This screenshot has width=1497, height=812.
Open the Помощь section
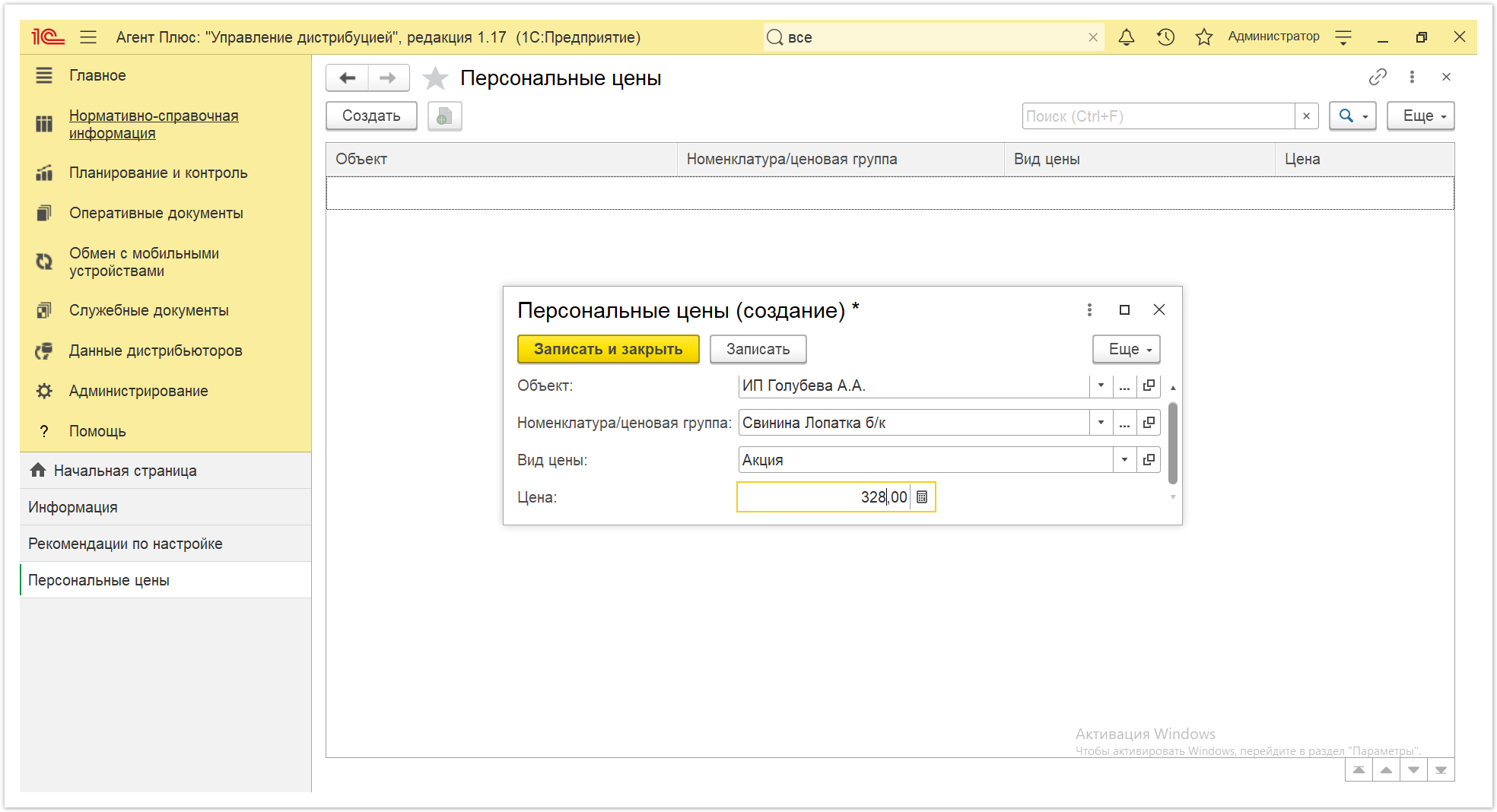[97, 431]
